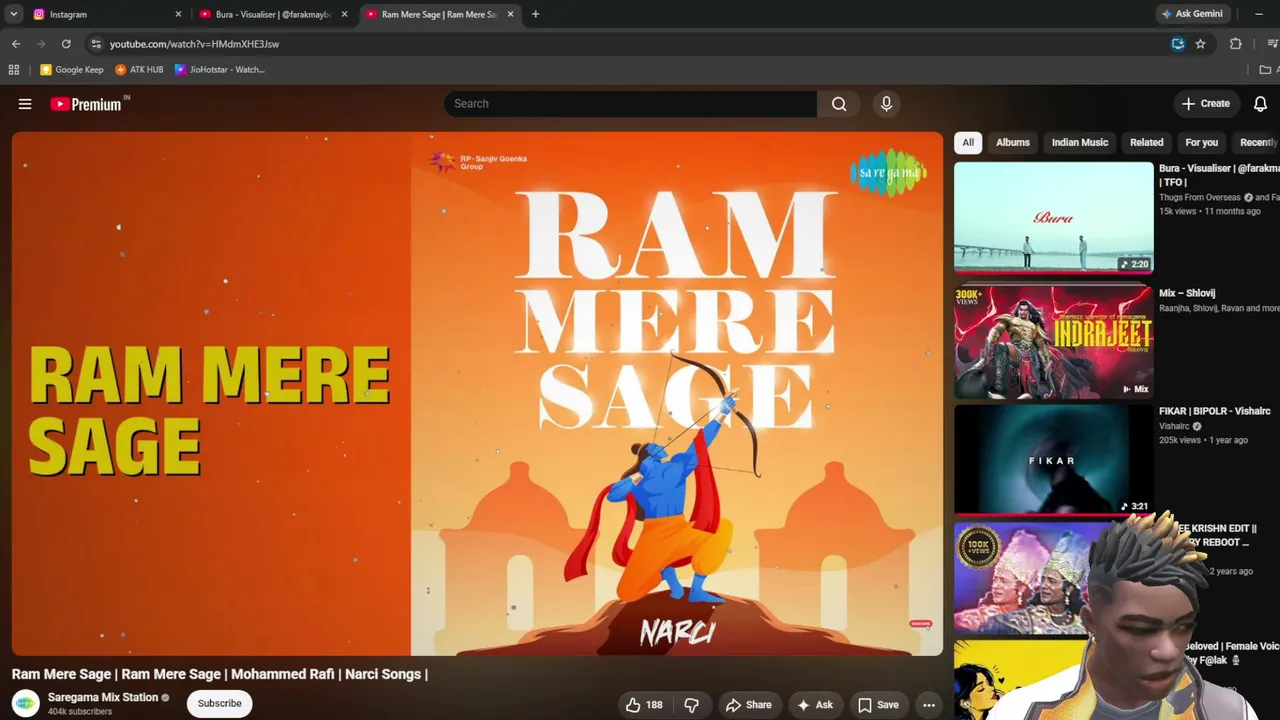1280x720 pixels.
Task: Expand the tab search dropdown arrow
Action: coord(14,14)
